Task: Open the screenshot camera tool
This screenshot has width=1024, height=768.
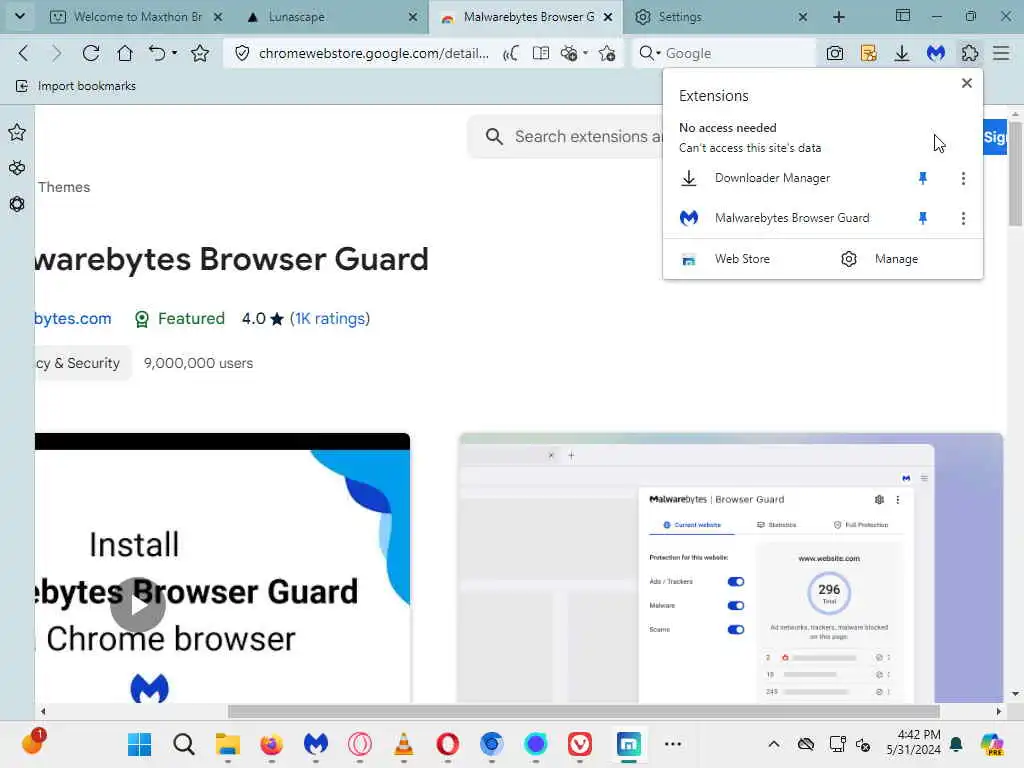Action: click(x=835, y=54)
